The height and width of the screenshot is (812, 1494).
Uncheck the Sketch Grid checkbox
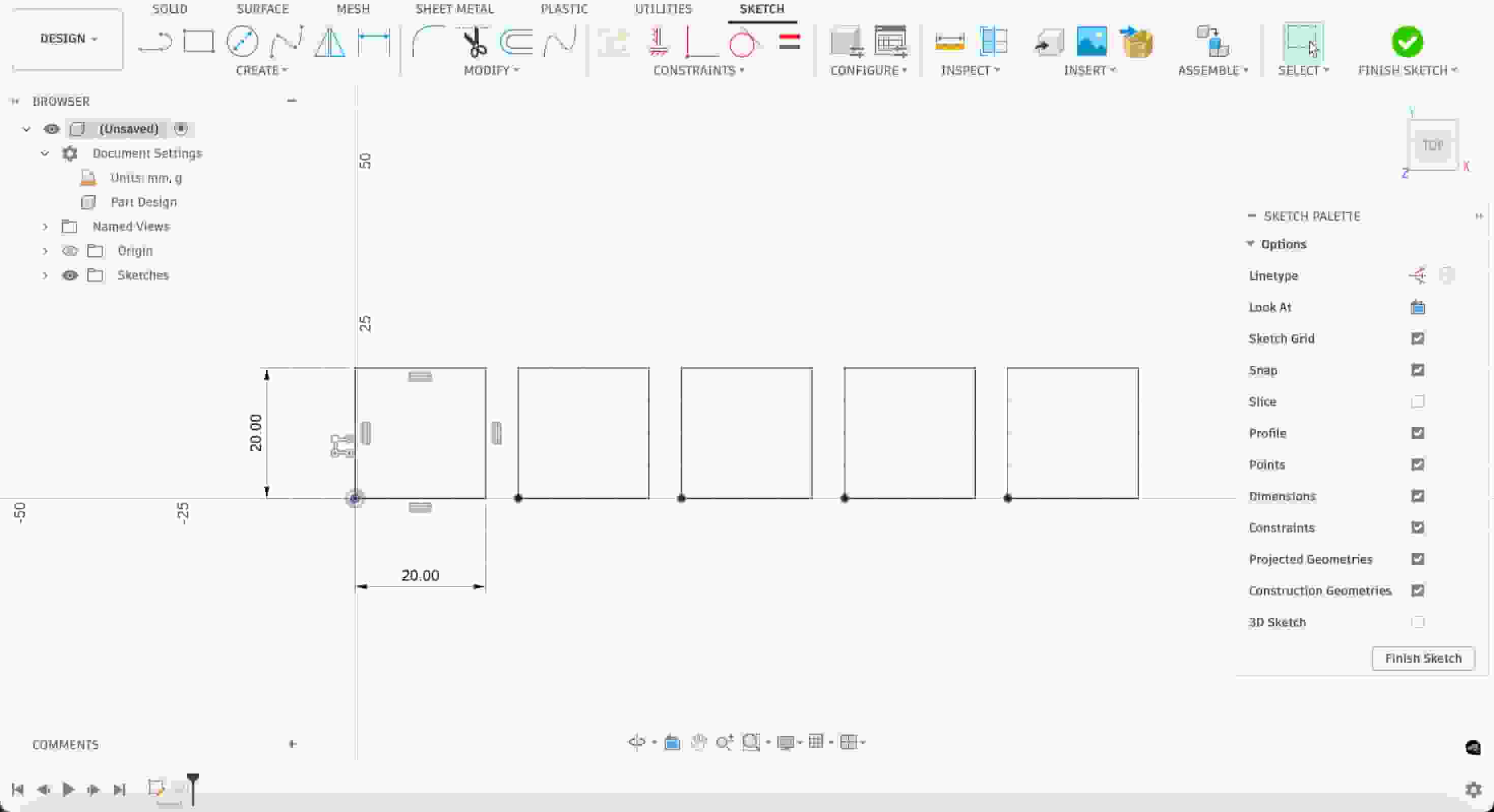pos(1417,338)
